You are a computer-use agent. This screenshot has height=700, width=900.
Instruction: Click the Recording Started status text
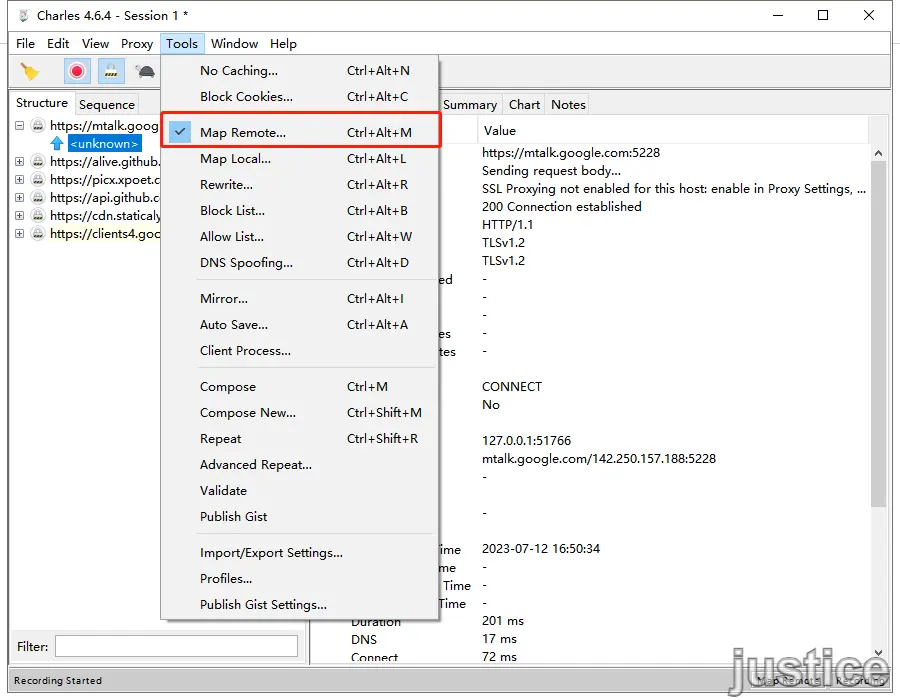[x=58, y=680]
